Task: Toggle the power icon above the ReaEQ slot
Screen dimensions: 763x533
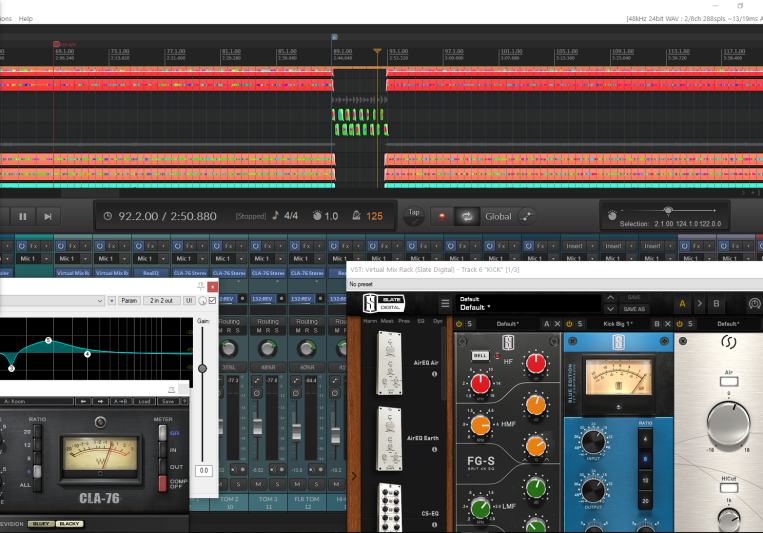Action: point(138,246)
